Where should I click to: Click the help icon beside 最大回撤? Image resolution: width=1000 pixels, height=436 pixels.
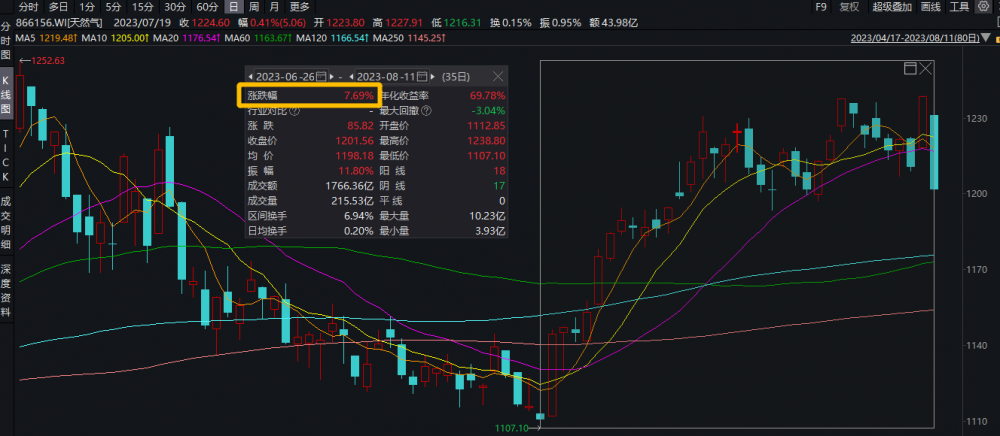click(x=427, y=111)
